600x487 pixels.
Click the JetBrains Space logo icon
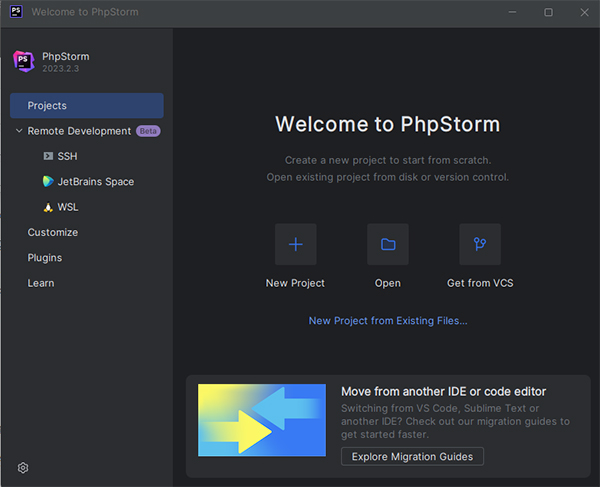48,182
